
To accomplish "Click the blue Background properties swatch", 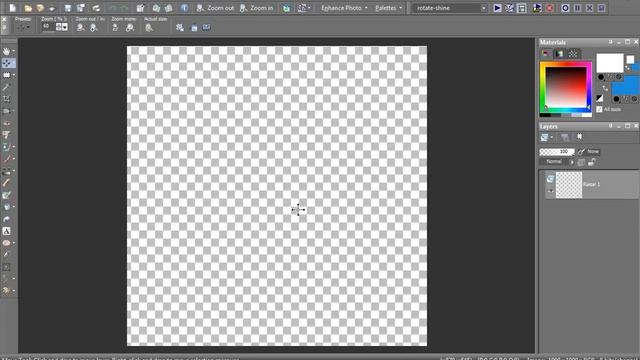I will coord(625,85).
